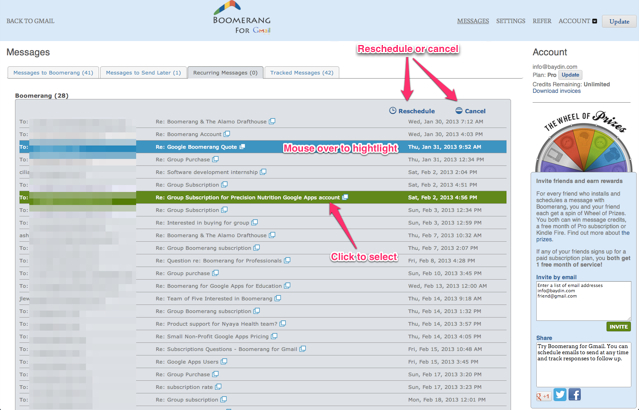Open the SETTINGS menu item
Viewport: 639px width, 410px height.
tap(511, 21)
